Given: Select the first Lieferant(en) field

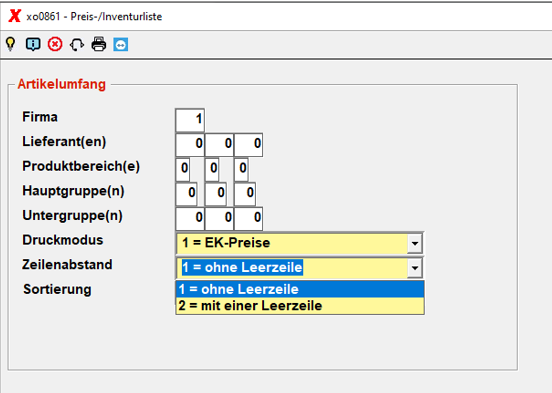Looking at the screenshot, I should coord(190,144).
